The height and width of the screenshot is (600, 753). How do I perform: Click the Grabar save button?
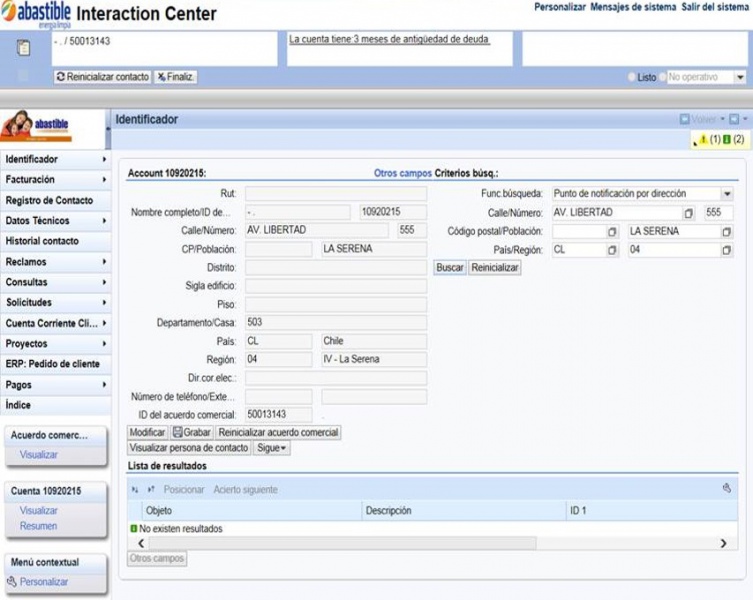(x=192, y=432)
